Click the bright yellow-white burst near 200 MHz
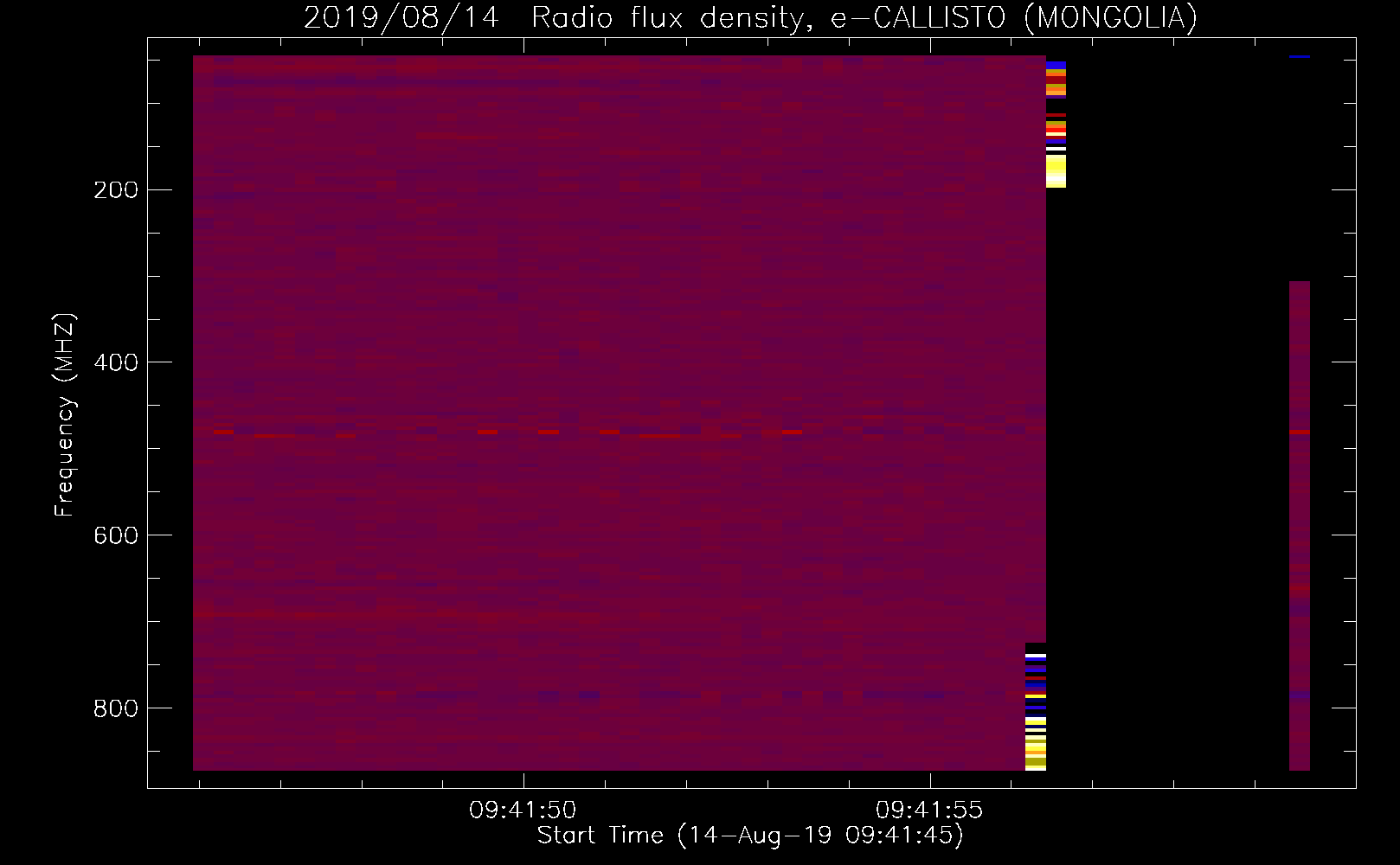The height and width of the screenshot is (865, 1400). (x=1056, y=171)
